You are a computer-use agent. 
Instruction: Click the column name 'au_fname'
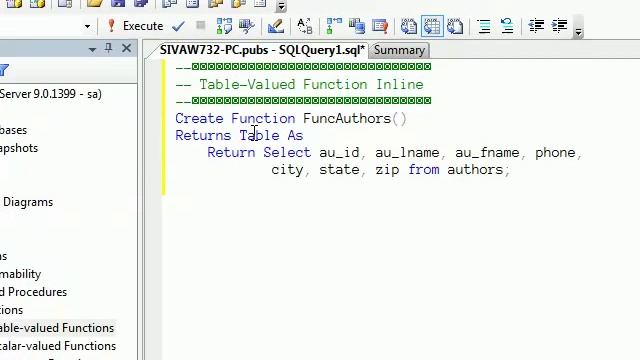(487, 153)
